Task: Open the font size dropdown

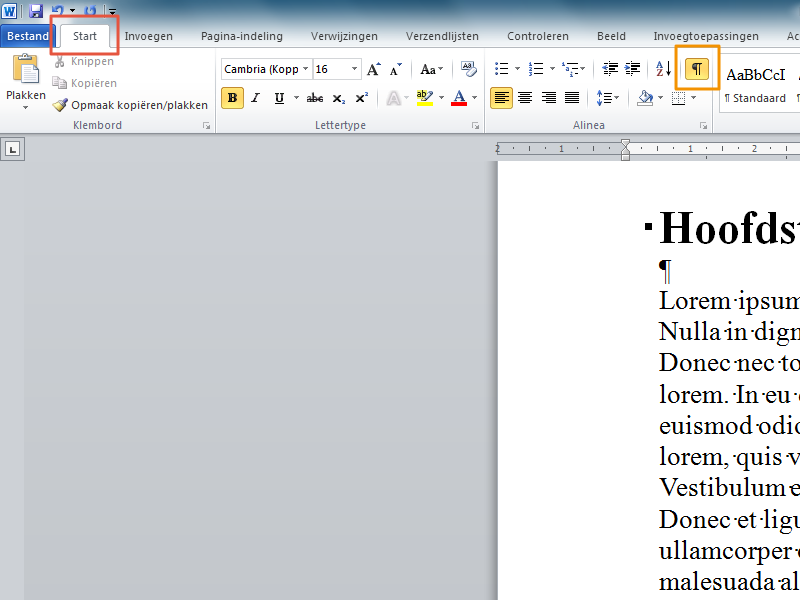Action: (x=354, y=70)
